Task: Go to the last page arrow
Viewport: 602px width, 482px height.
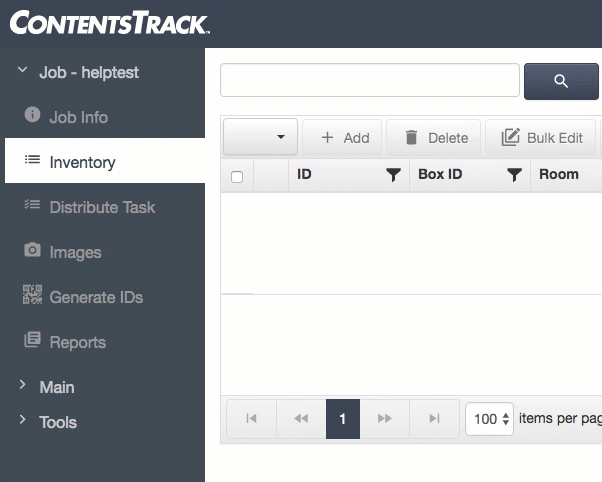Action: tap(434, 418)
